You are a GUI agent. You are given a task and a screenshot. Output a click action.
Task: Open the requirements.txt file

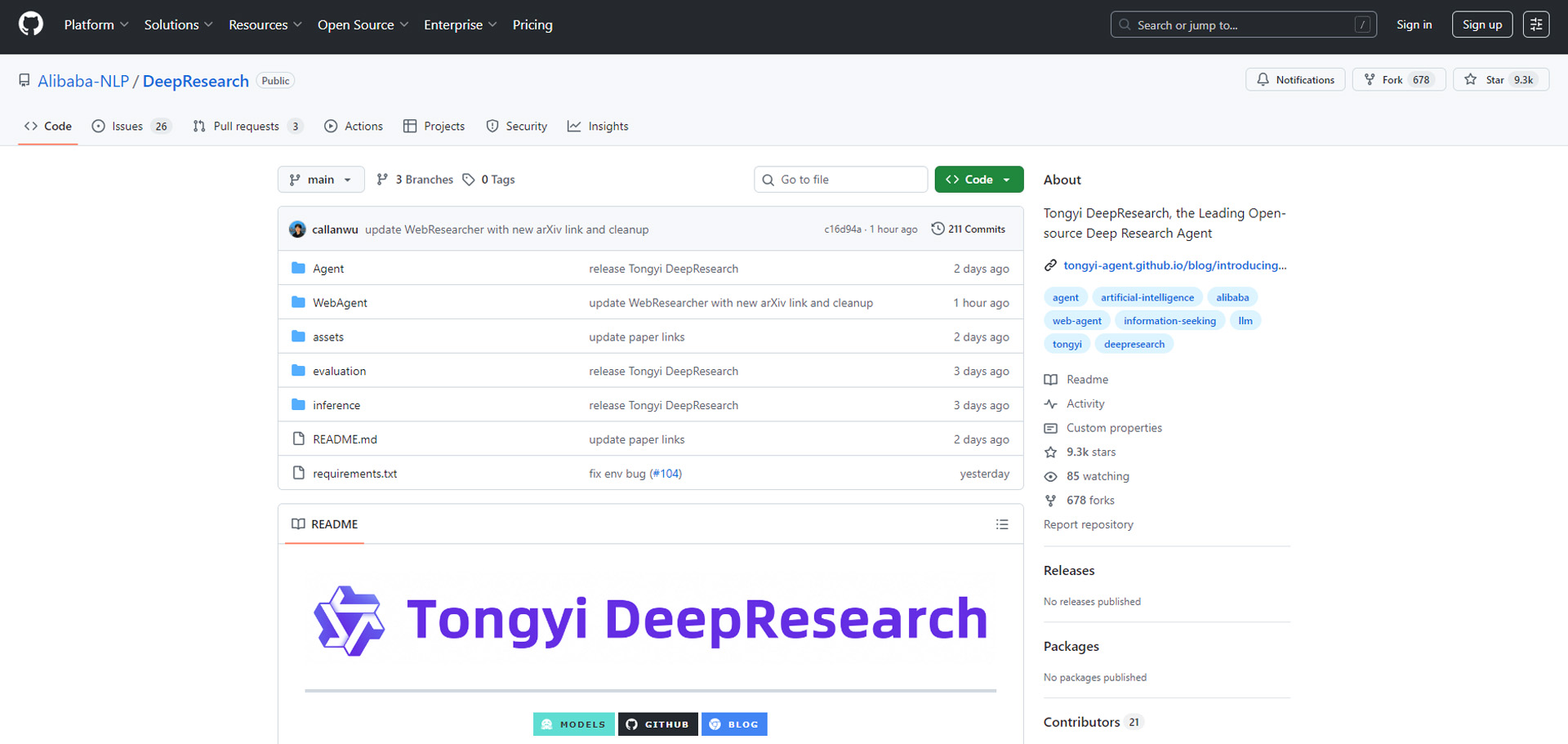[354, 474]
